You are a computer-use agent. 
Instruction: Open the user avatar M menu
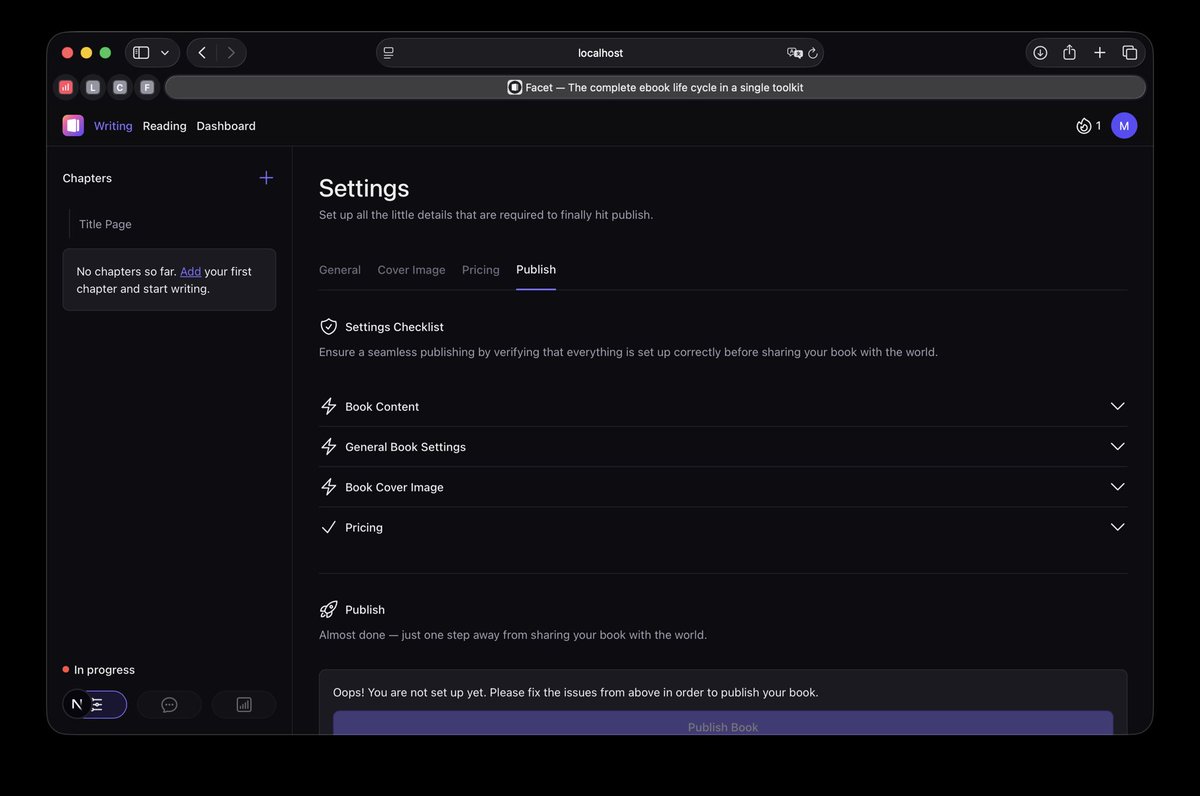point(1124,126)
